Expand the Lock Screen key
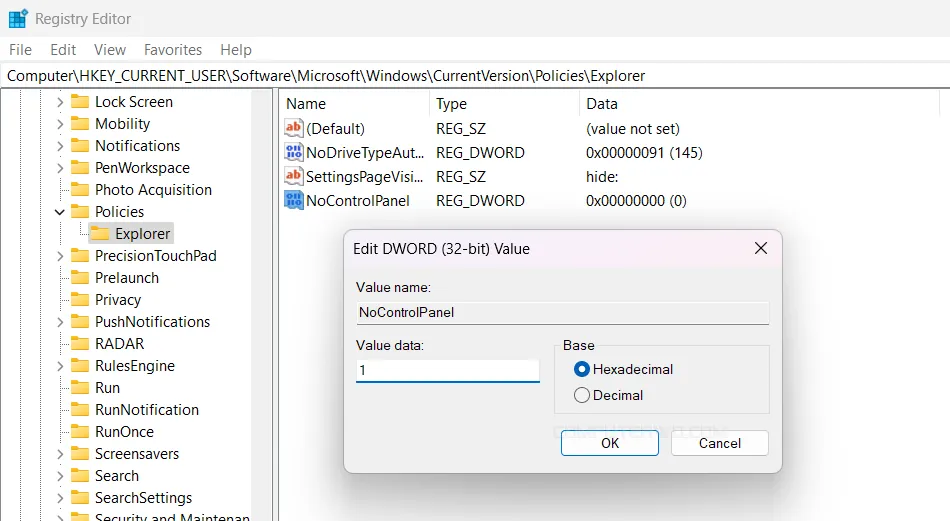 pos(60,102)
